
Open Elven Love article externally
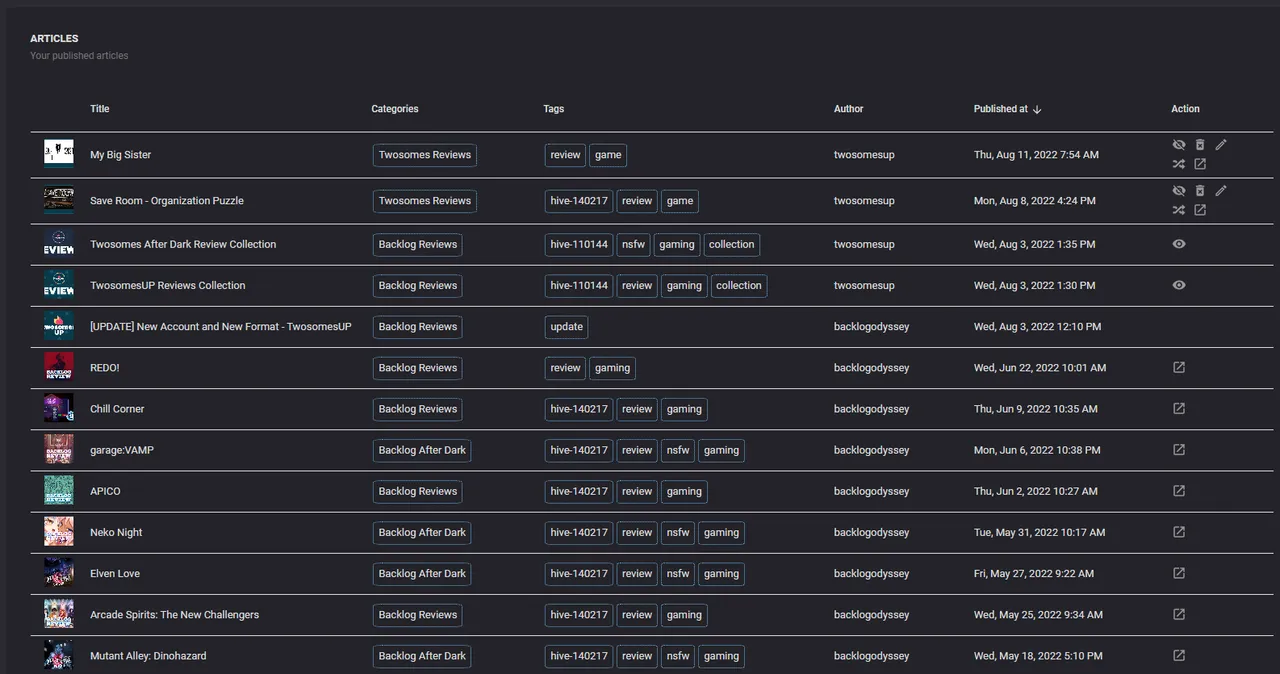(x=1179, y=573)
